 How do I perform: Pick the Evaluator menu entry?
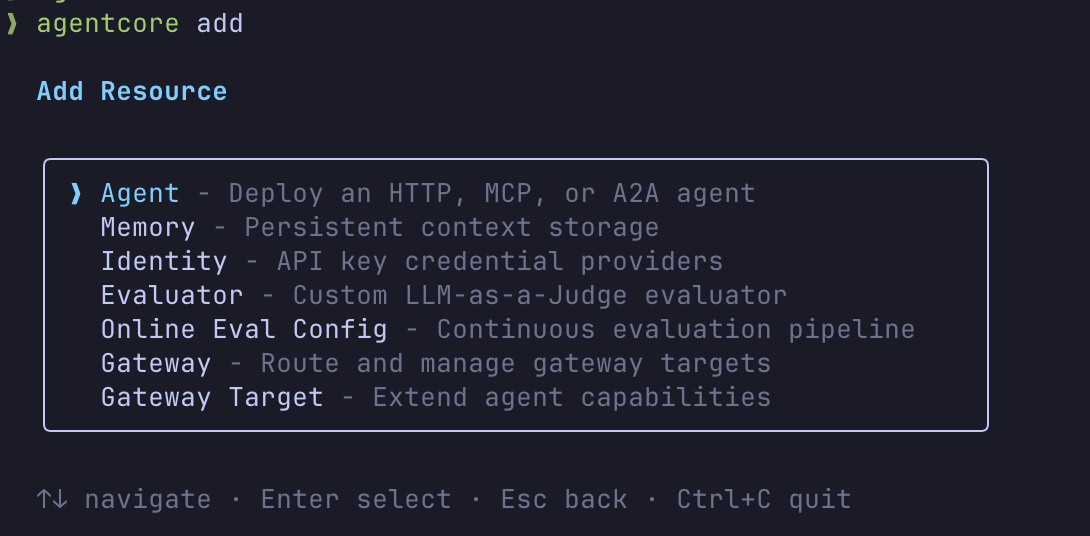click(x=172, y=295)
